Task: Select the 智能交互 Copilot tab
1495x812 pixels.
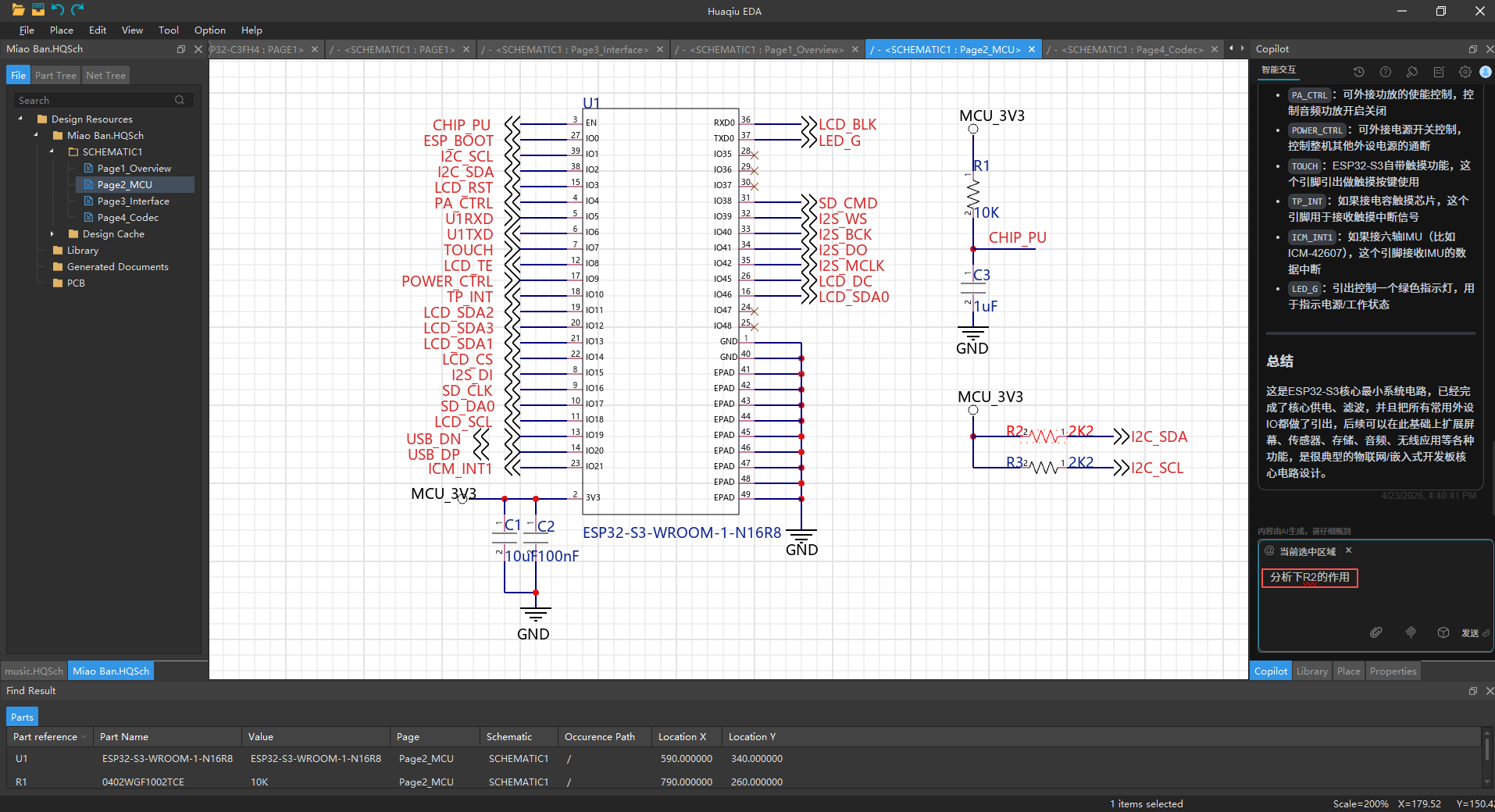Action: [1279, 69]
